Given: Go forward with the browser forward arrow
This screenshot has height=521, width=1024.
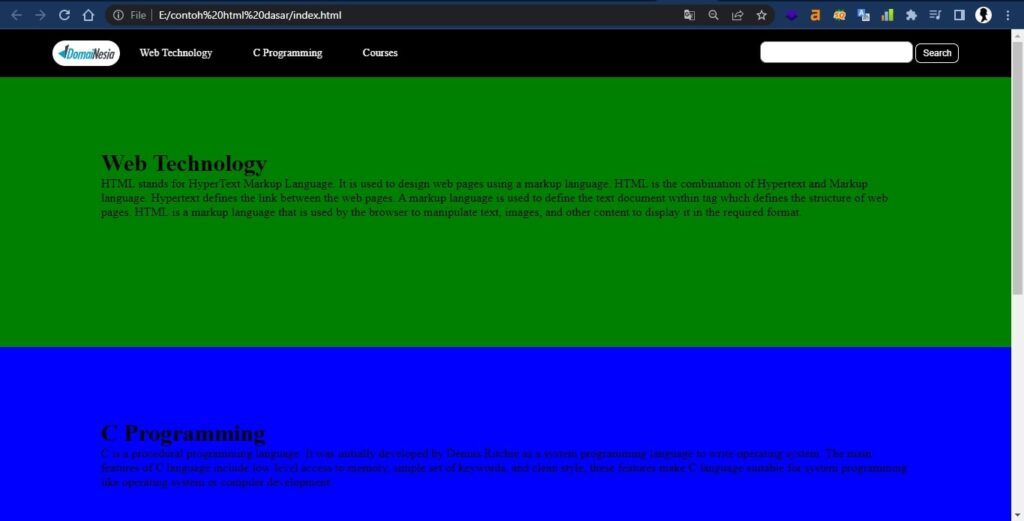Looking at the screenshot, I should (x=40, y=15).
